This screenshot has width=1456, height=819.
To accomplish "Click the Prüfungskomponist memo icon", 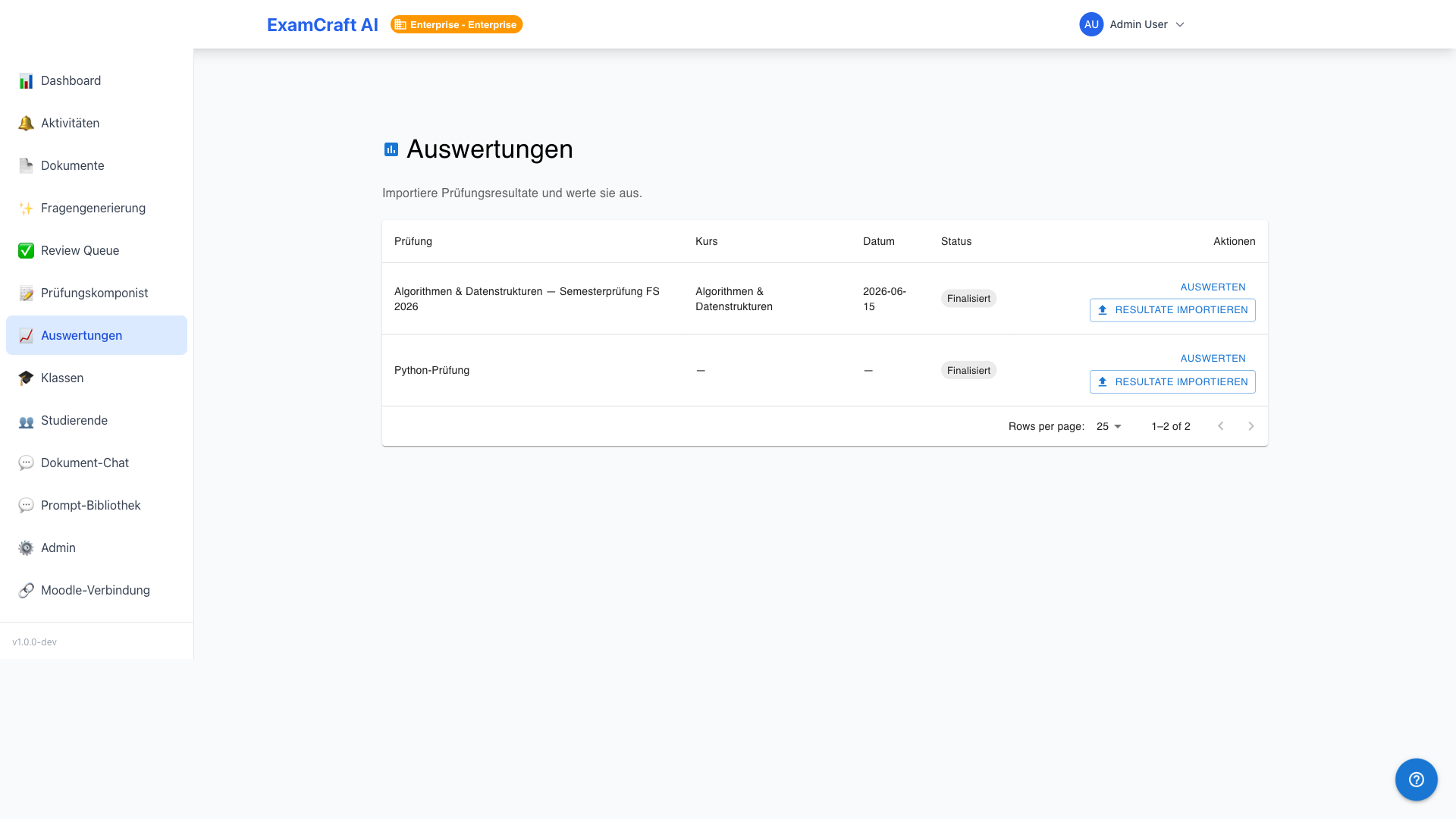I will (26, 293).
